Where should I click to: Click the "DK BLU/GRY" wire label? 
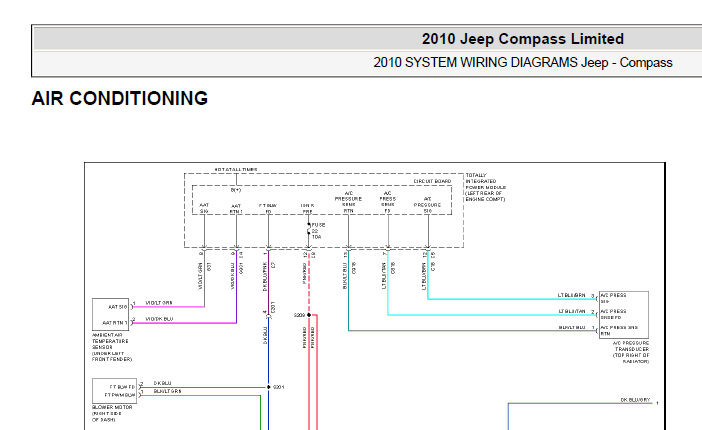point(635,400)
